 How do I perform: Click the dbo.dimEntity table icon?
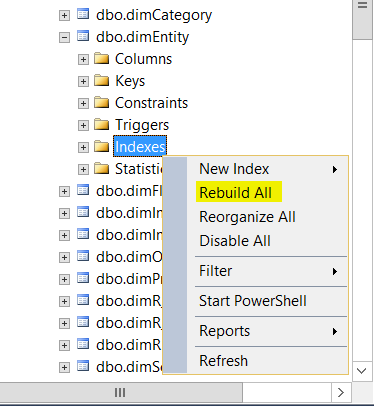83,36
